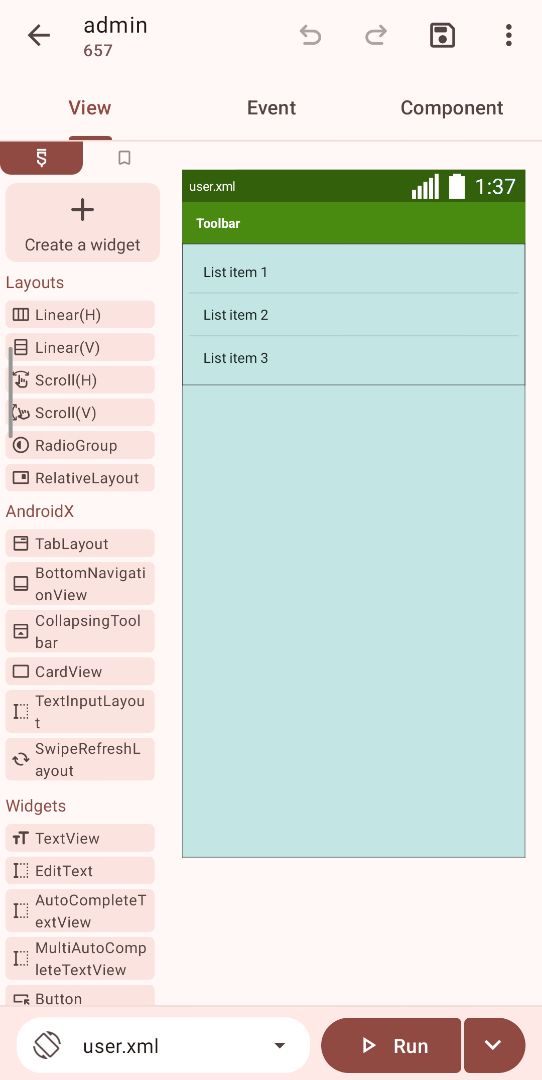Select the green Toolbar in preview
Image resolution: width=542 pixels, height=1080 pixels.
click(x=353, y=223)
